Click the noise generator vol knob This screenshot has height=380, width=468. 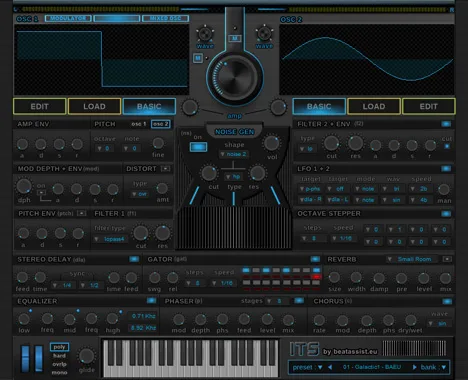(x=272, y=143)
